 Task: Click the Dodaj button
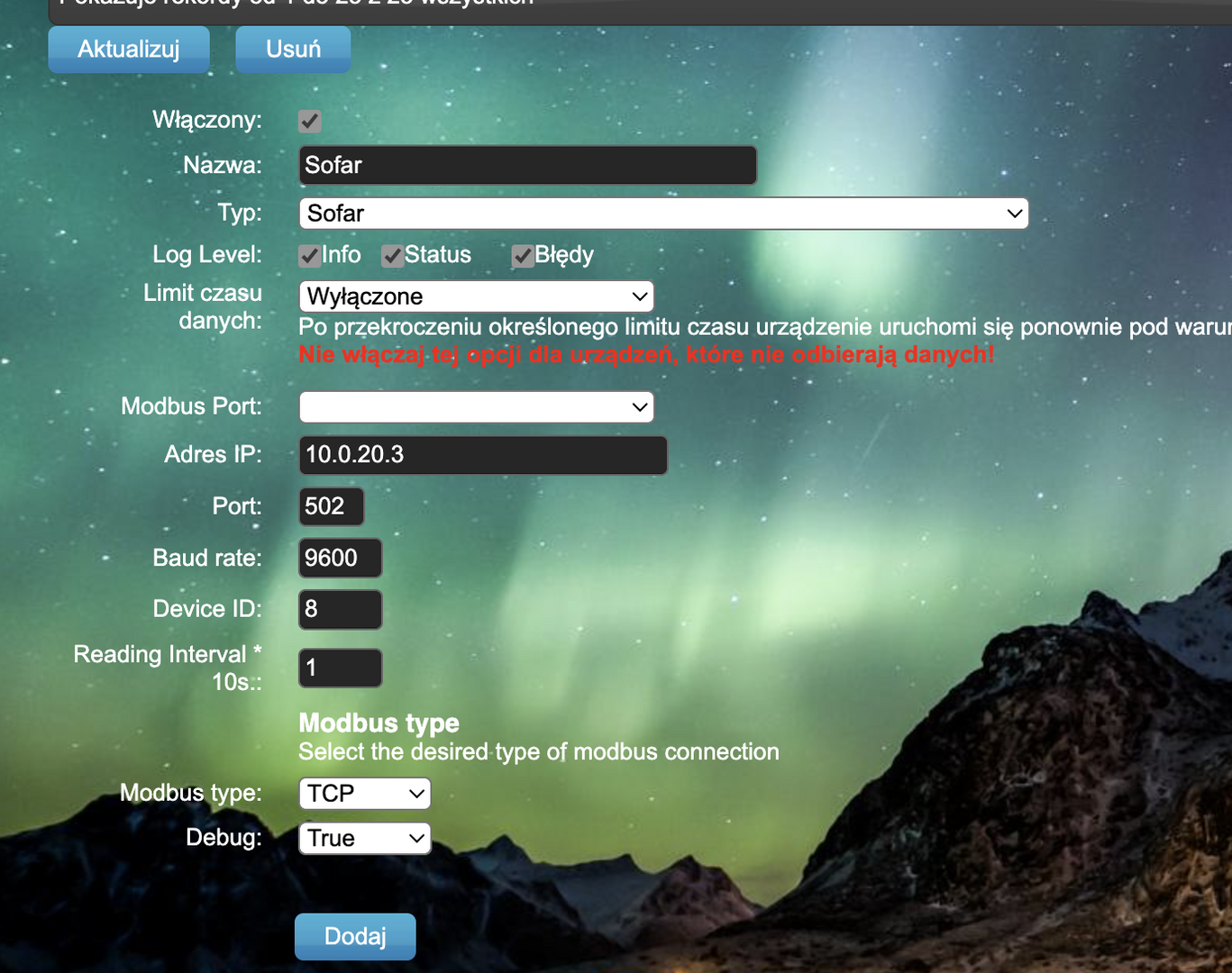[355, 936]
